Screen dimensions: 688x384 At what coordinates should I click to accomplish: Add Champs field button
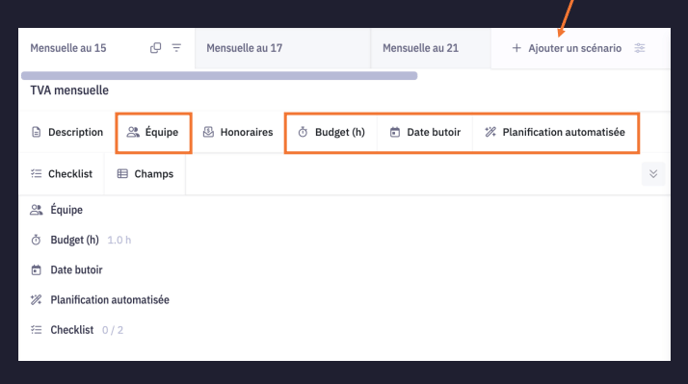[145, 174]
